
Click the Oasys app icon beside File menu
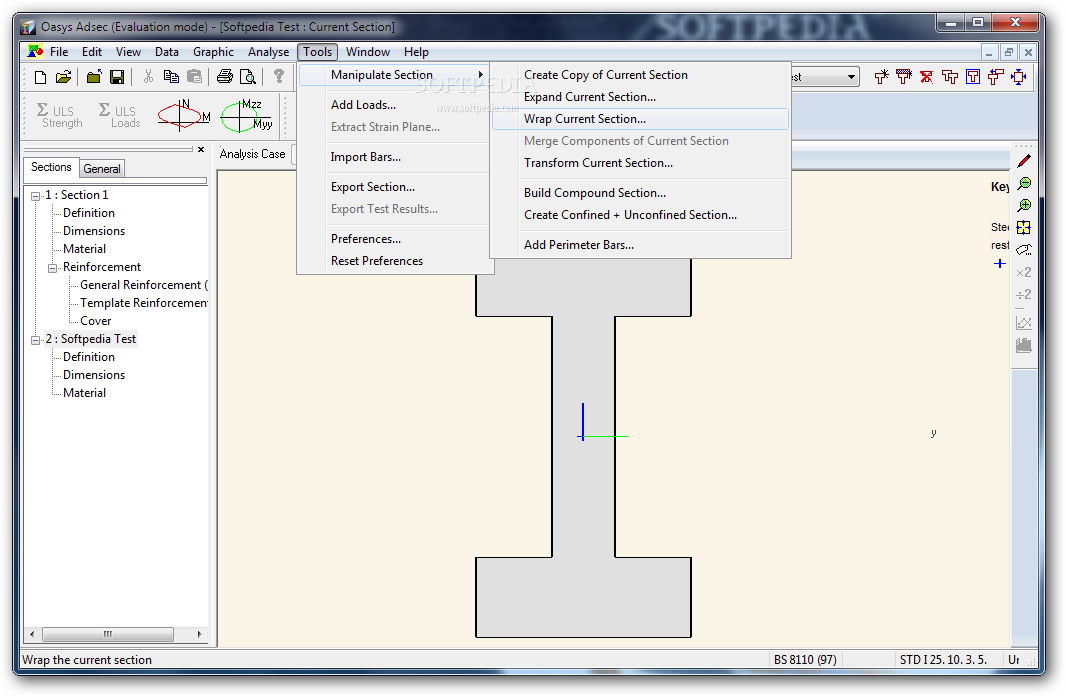(x=35, y=52)
